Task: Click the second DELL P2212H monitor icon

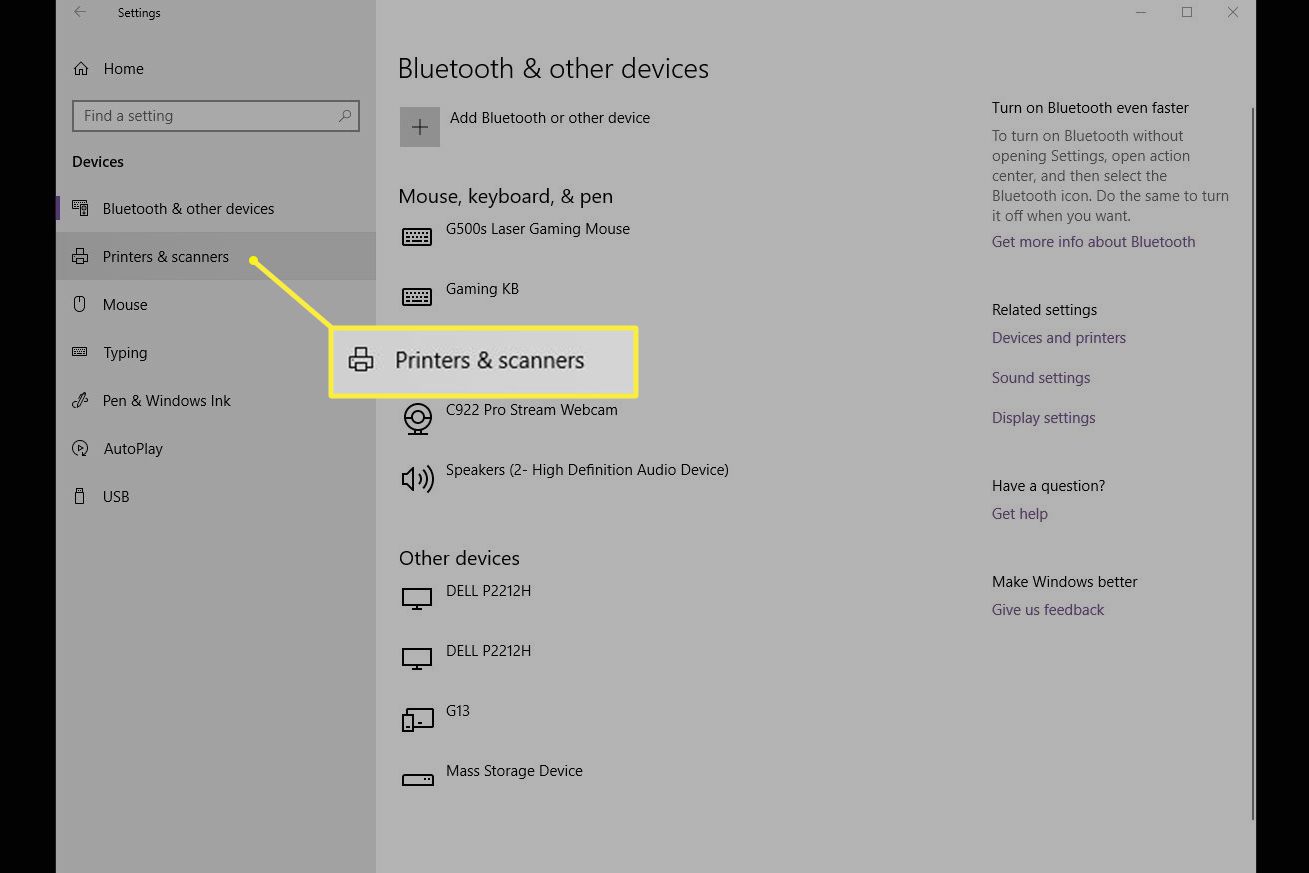Action: 417,659
